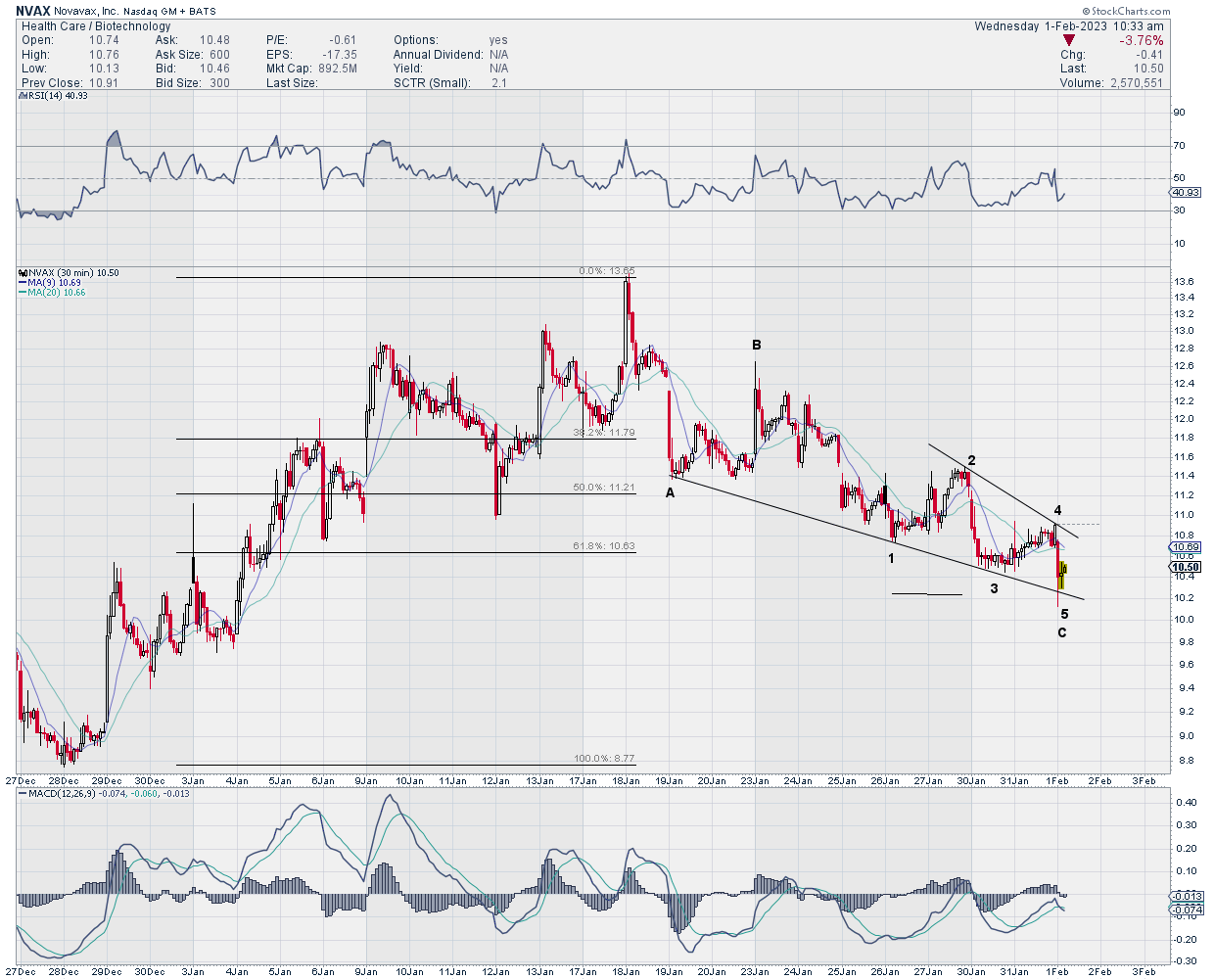Screen dimensions: 1214x980
Task: Click the Annual Dividend label
Action: [x=440, y=55]
